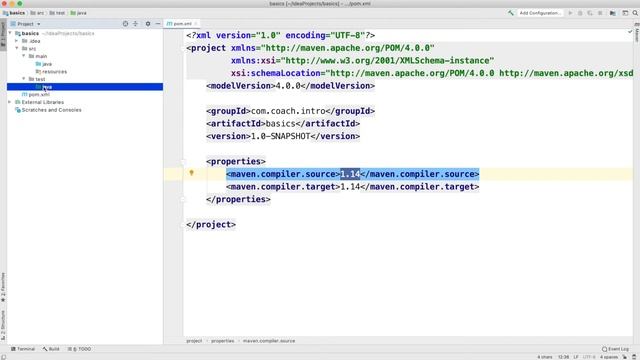
Task: Select the .idea folder in tree
Action: tap(31, 41)
